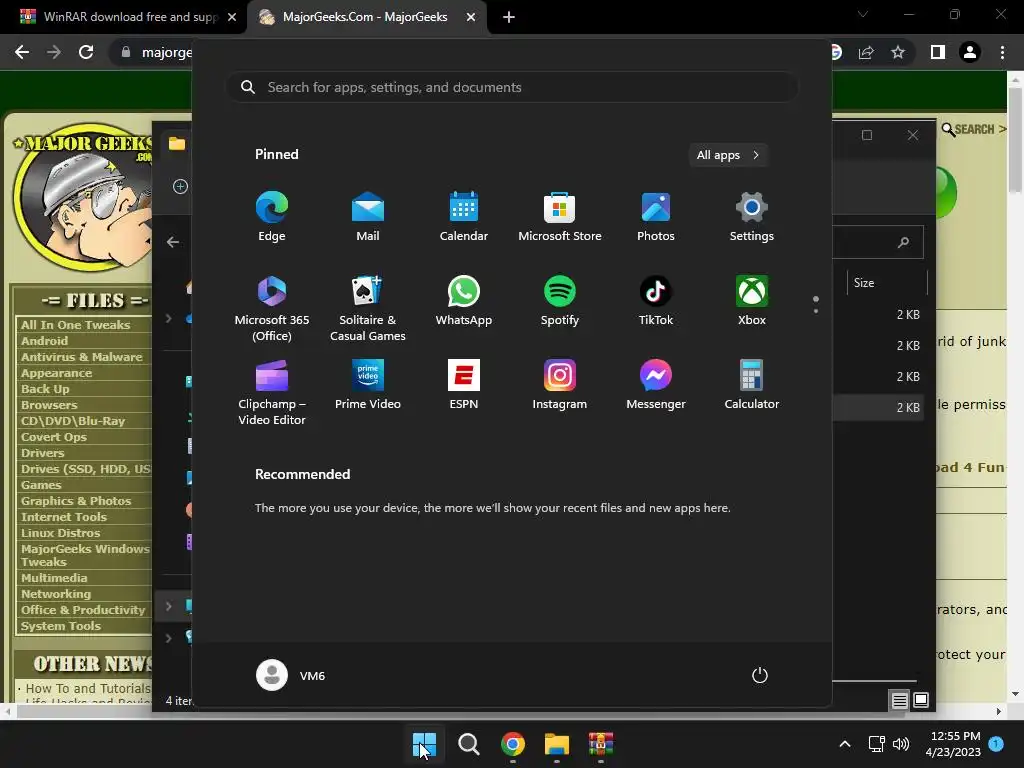Click the Windows Start button on taskbar
Screen dimensions: 1024x768
point(424,744)
